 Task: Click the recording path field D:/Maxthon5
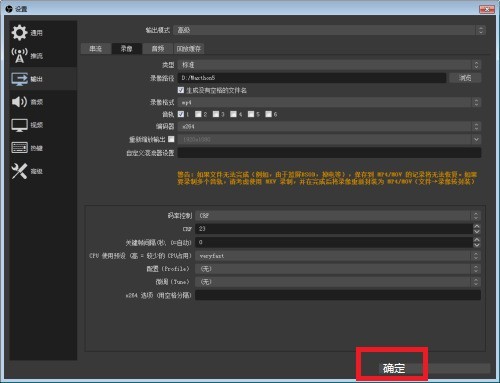pyautogui.click(x=312, y=78)
